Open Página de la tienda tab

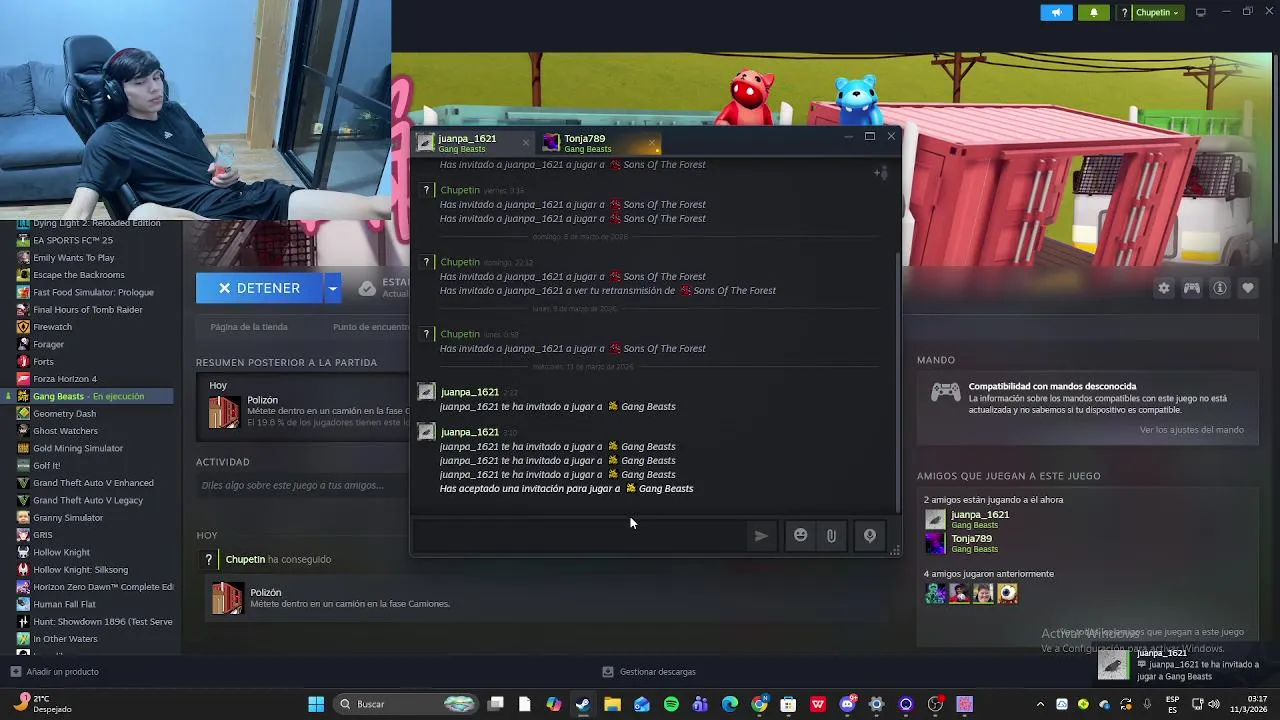(x=249, y=327)
